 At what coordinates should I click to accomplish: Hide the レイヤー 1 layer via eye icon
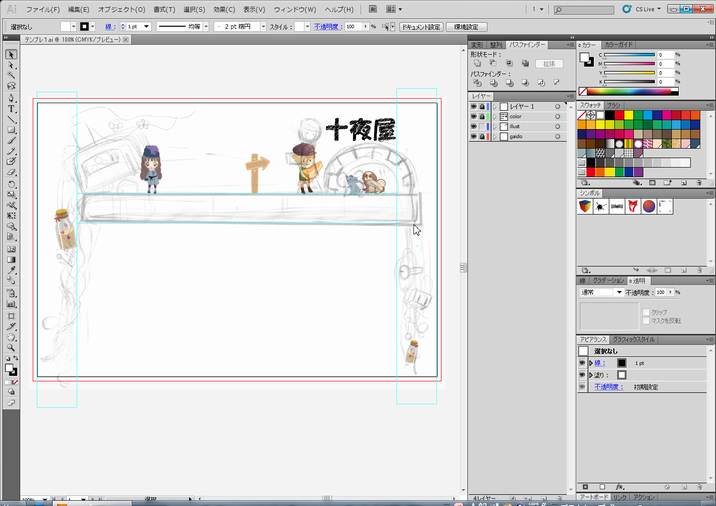(474, 106)
